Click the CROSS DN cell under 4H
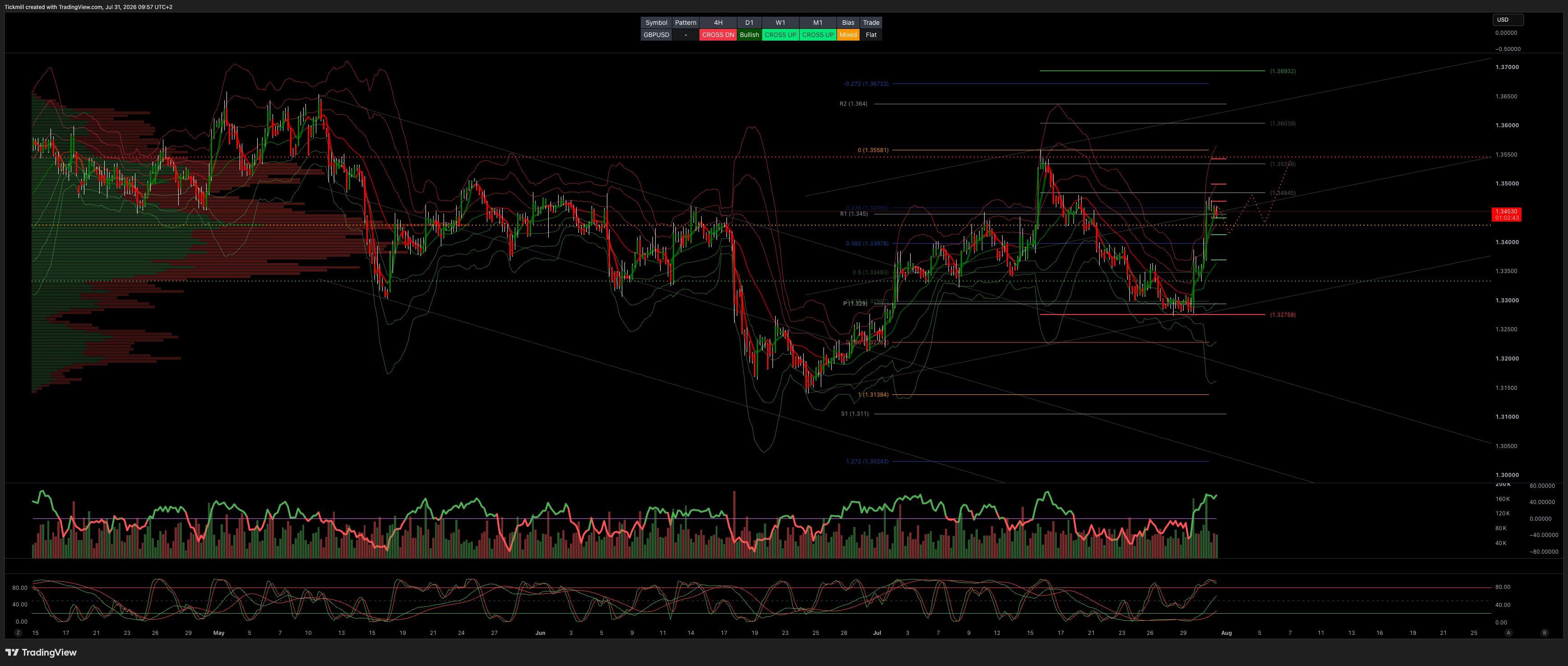 pyautogui.click(x=718, y=35)
